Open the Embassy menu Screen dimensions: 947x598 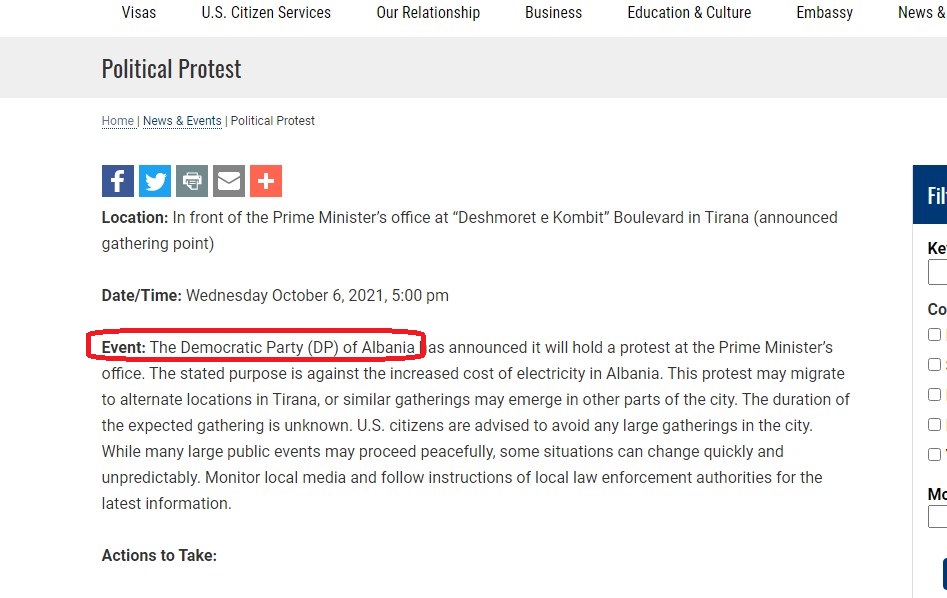tap(825, 13)
